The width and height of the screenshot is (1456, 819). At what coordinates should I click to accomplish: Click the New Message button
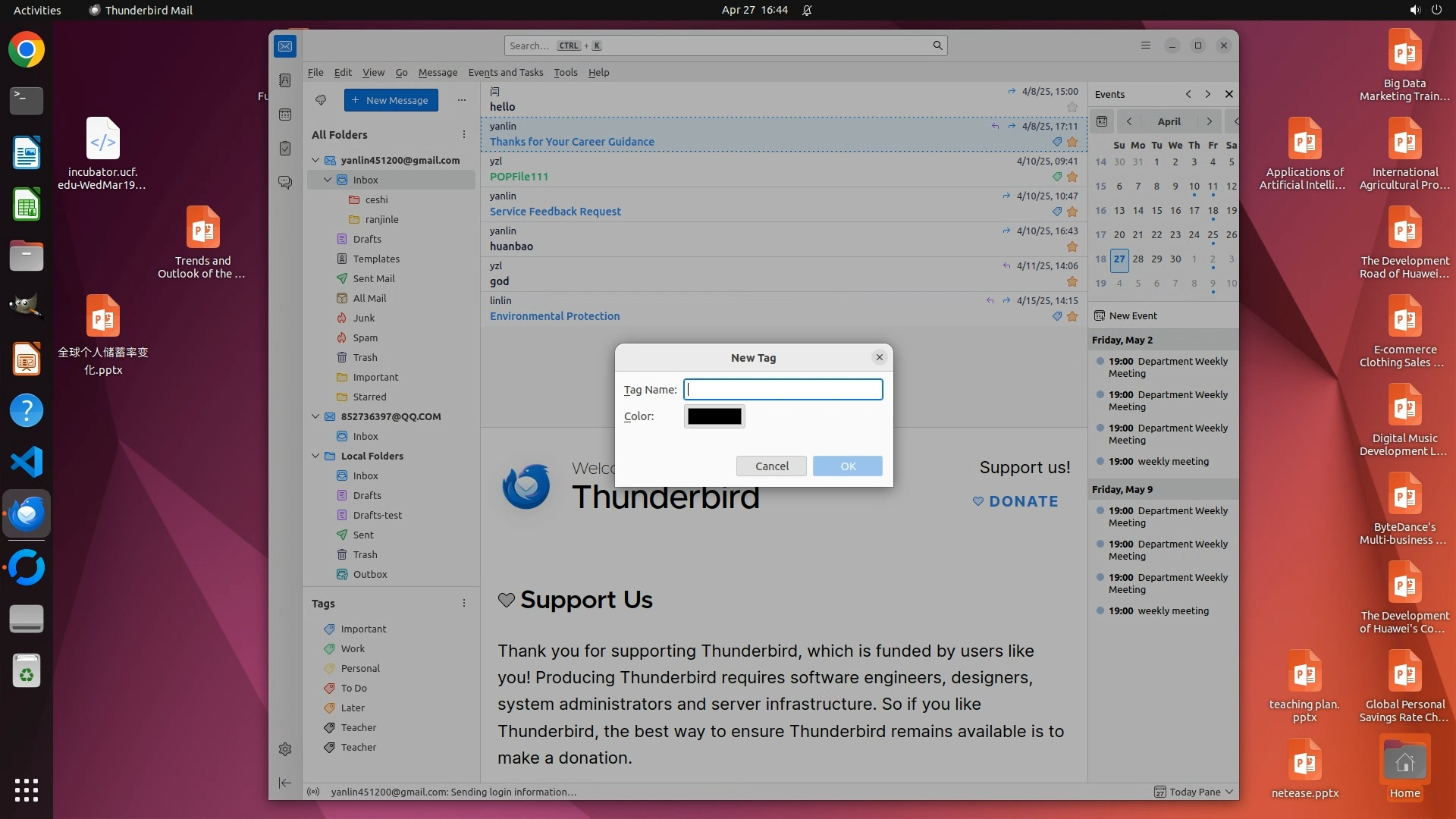coord(391,100)
